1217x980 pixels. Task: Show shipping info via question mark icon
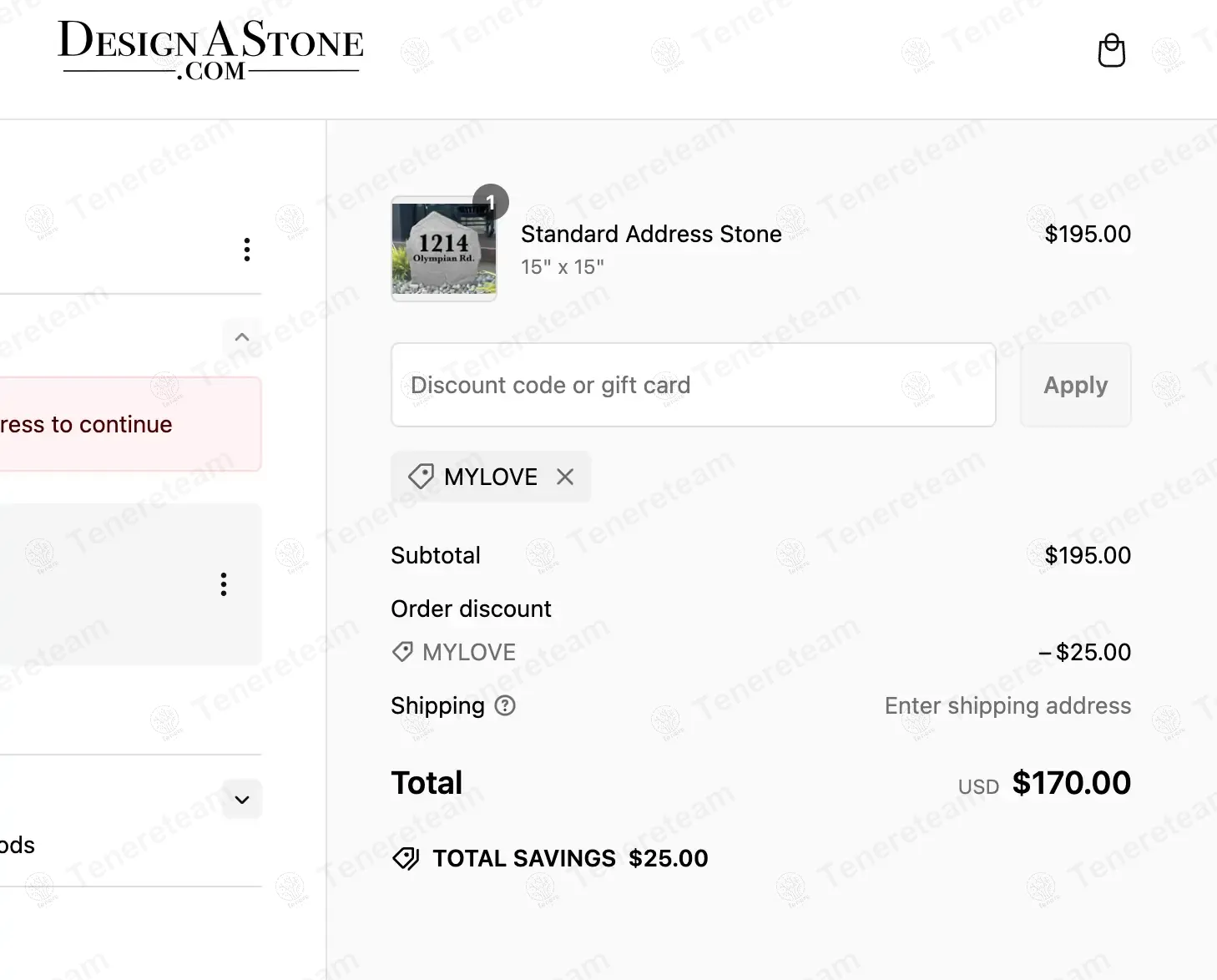(x=505, y=706)
